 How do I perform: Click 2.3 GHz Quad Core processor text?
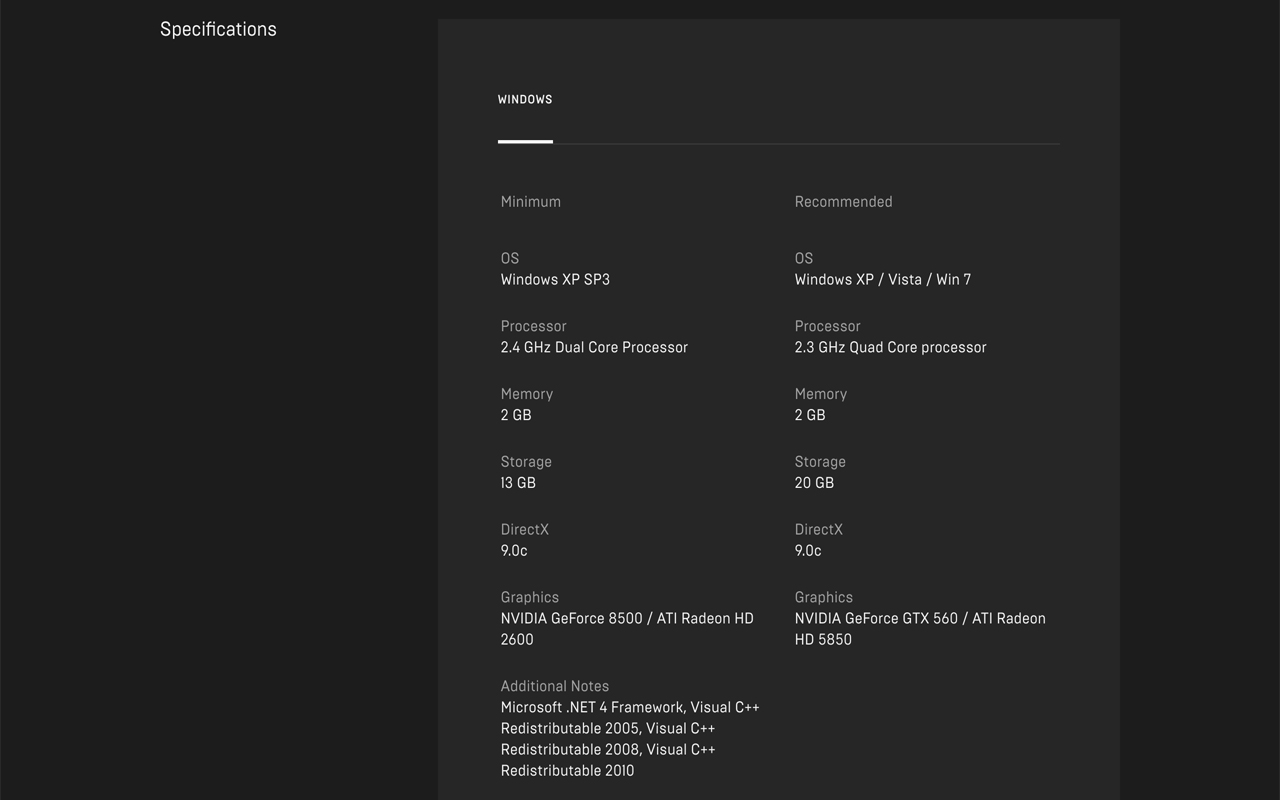[890, 348]
